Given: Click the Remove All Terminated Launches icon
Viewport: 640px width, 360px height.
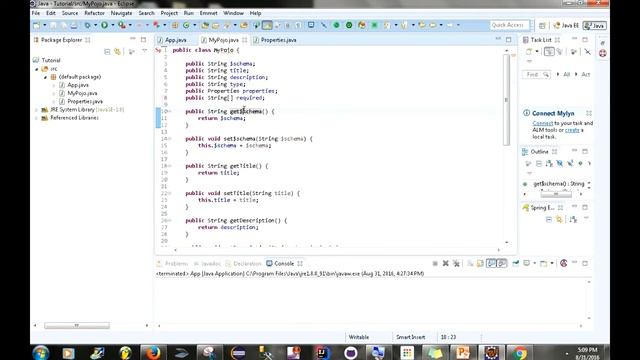Looking at the screenshot, I should 456,264.
